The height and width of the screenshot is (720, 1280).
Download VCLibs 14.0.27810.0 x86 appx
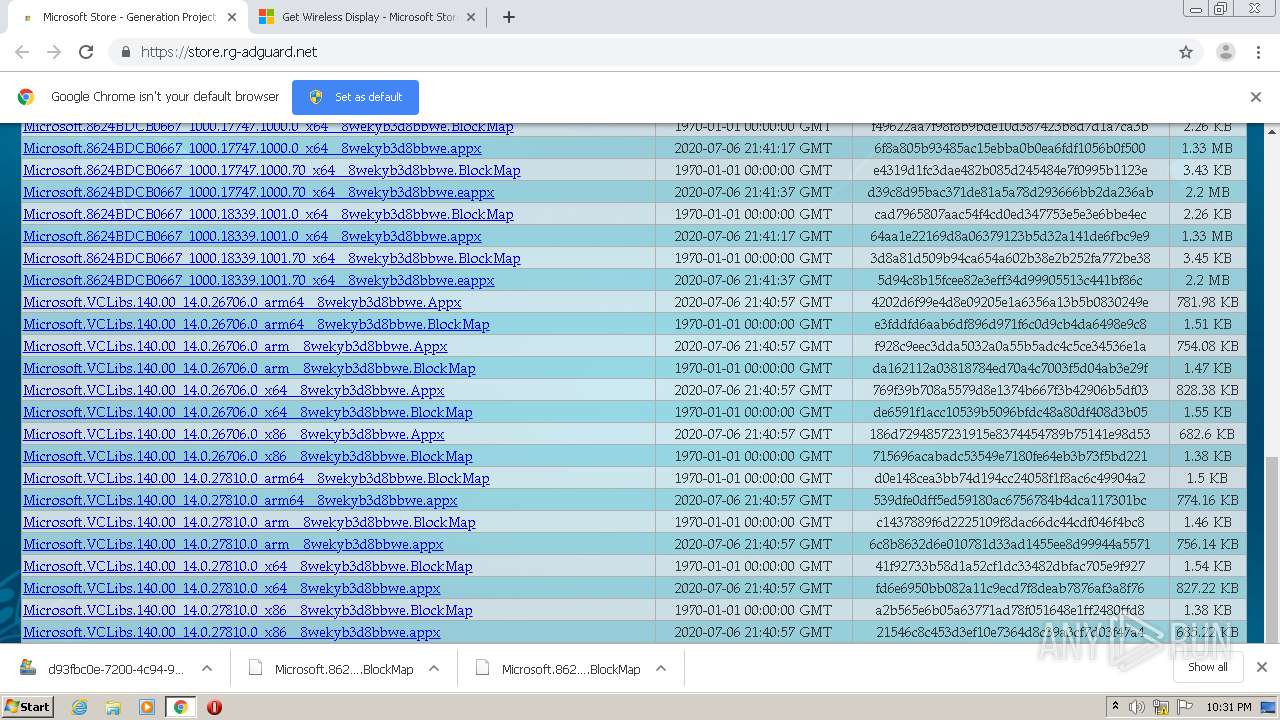point(231,633)
